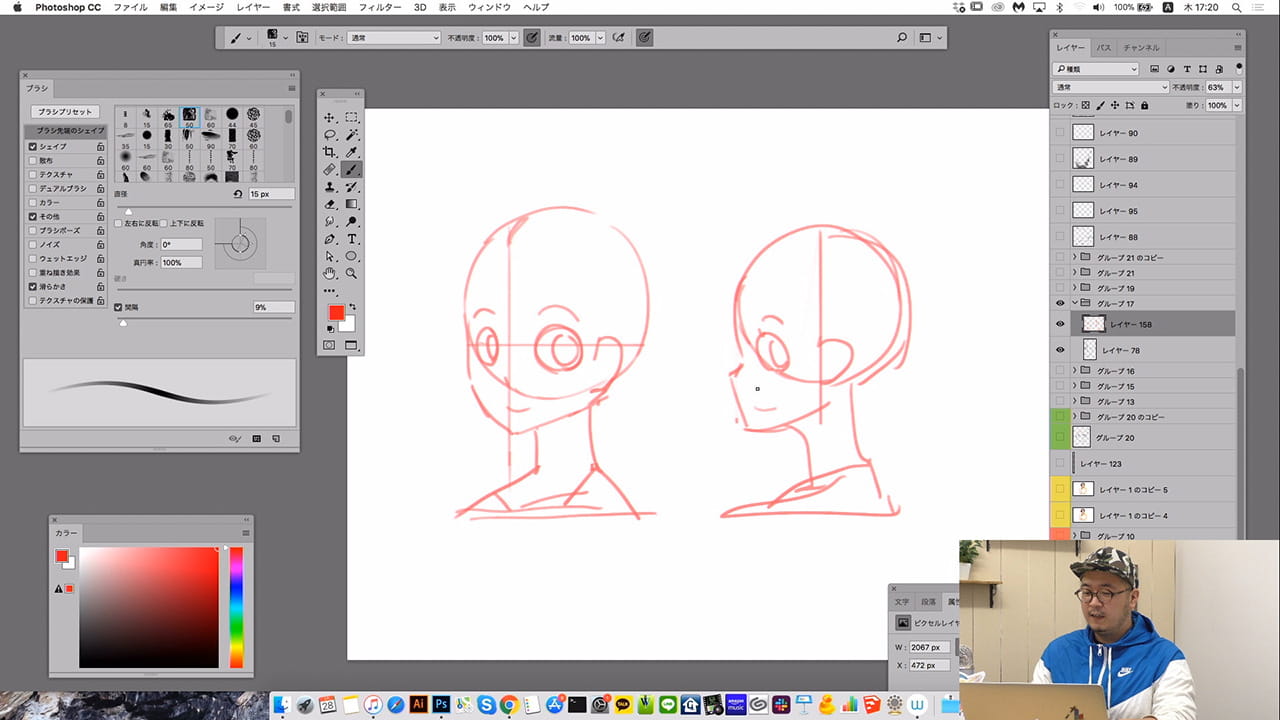Screen dimensions: 1280x720
Task: Check the 左右に反転 flip checkbox
Action: point(119,223)
